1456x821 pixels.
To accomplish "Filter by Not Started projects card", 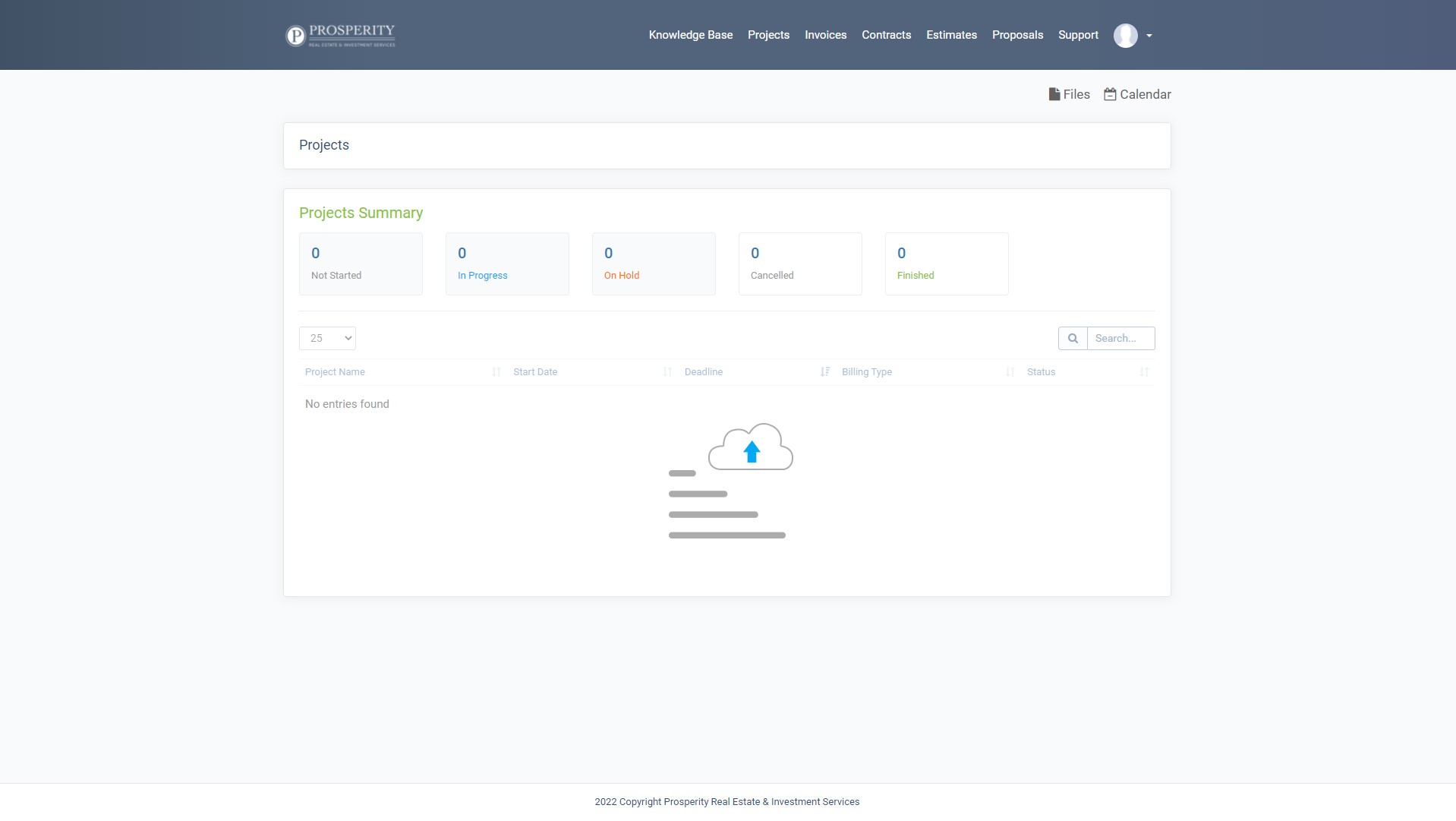I will [x=361, y=264].
